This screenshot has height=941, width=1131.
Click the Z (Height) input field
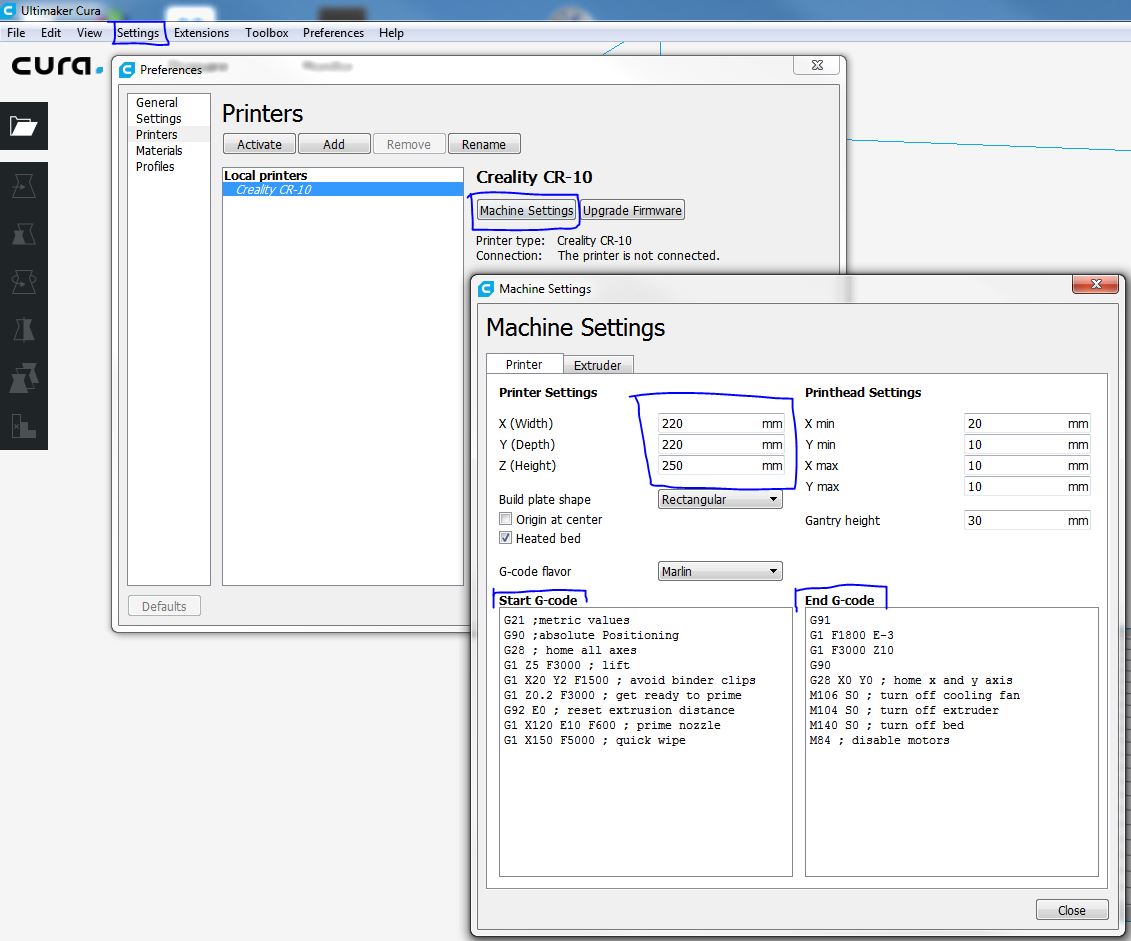click(721, 465)
